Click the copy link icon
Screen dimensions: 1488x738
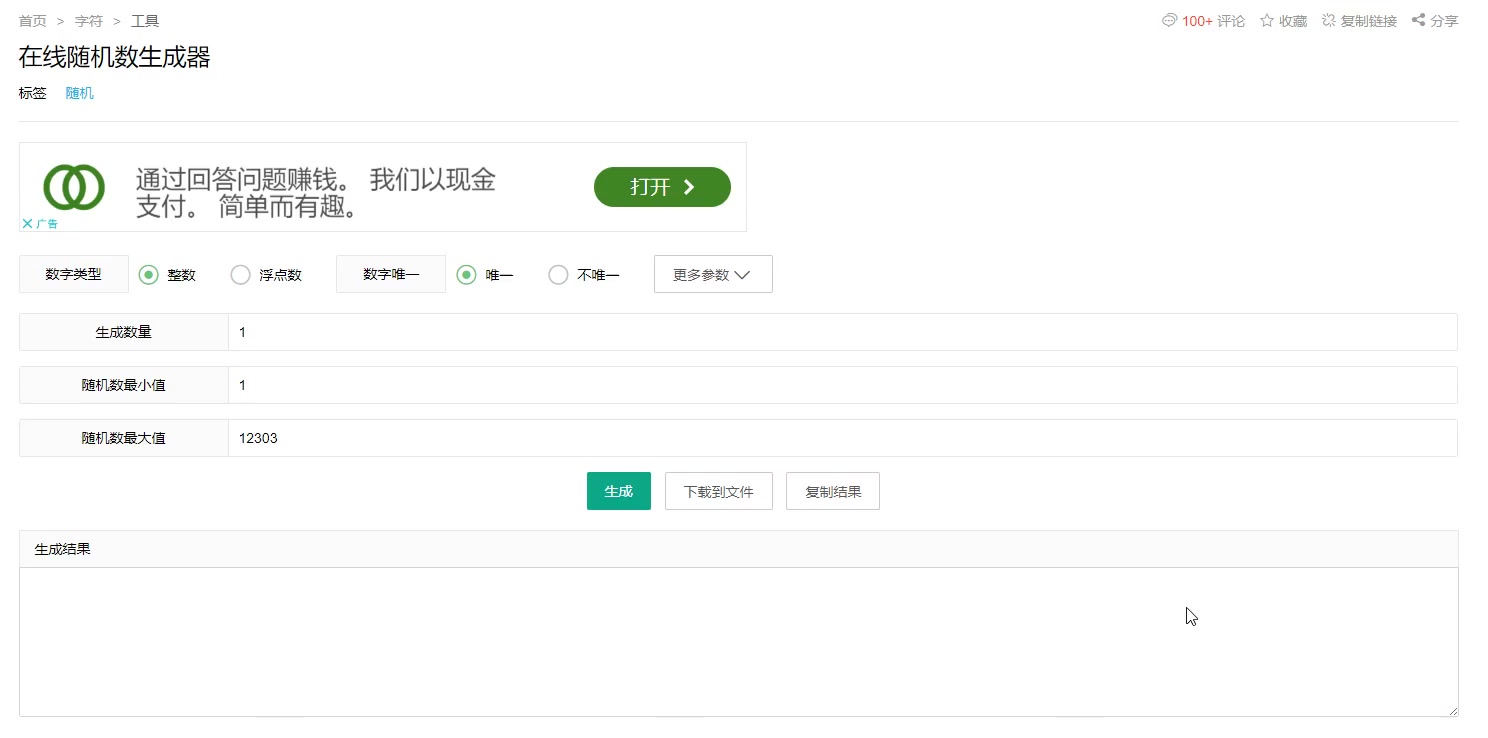pyautogui.click(x=1329, y=20)
